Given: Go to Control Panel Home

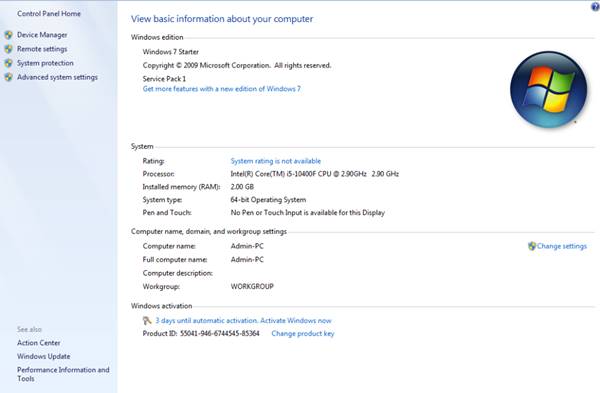Looking at the screenshot, I should point(49,14).
